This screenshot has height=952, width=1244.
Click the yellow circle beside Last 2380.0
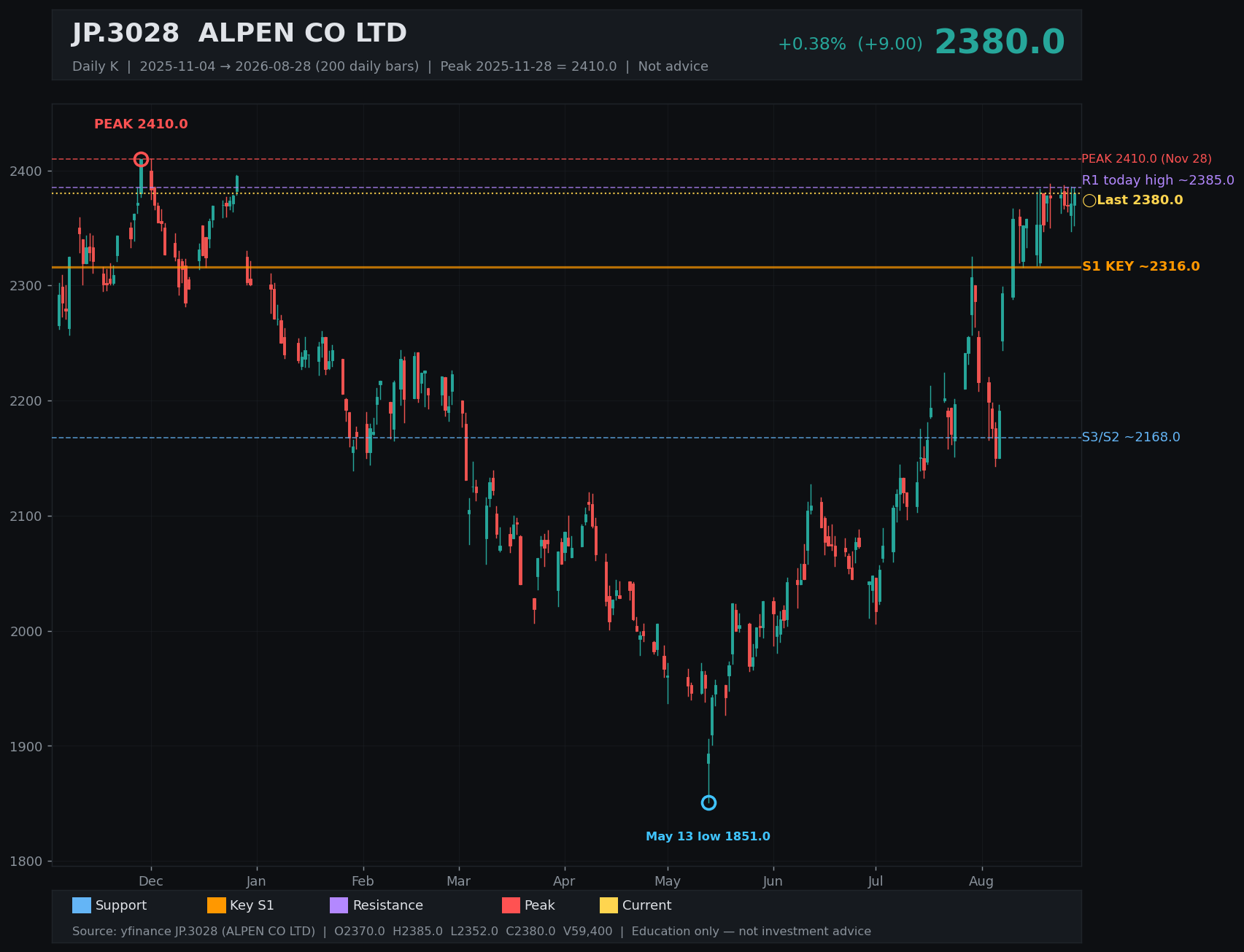point(1089,201)
